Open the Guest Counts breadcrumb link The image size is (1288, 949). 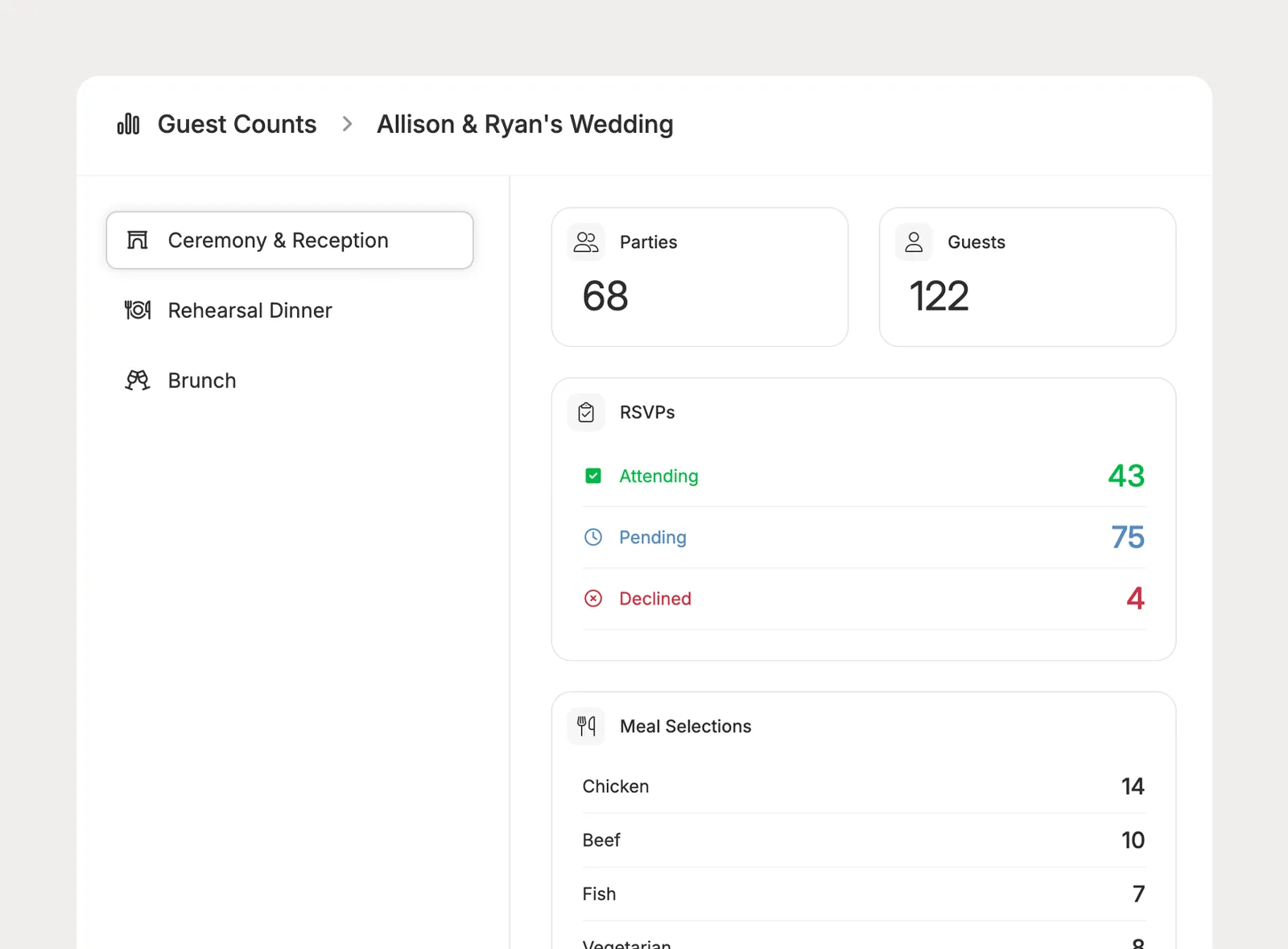point(237,124)
